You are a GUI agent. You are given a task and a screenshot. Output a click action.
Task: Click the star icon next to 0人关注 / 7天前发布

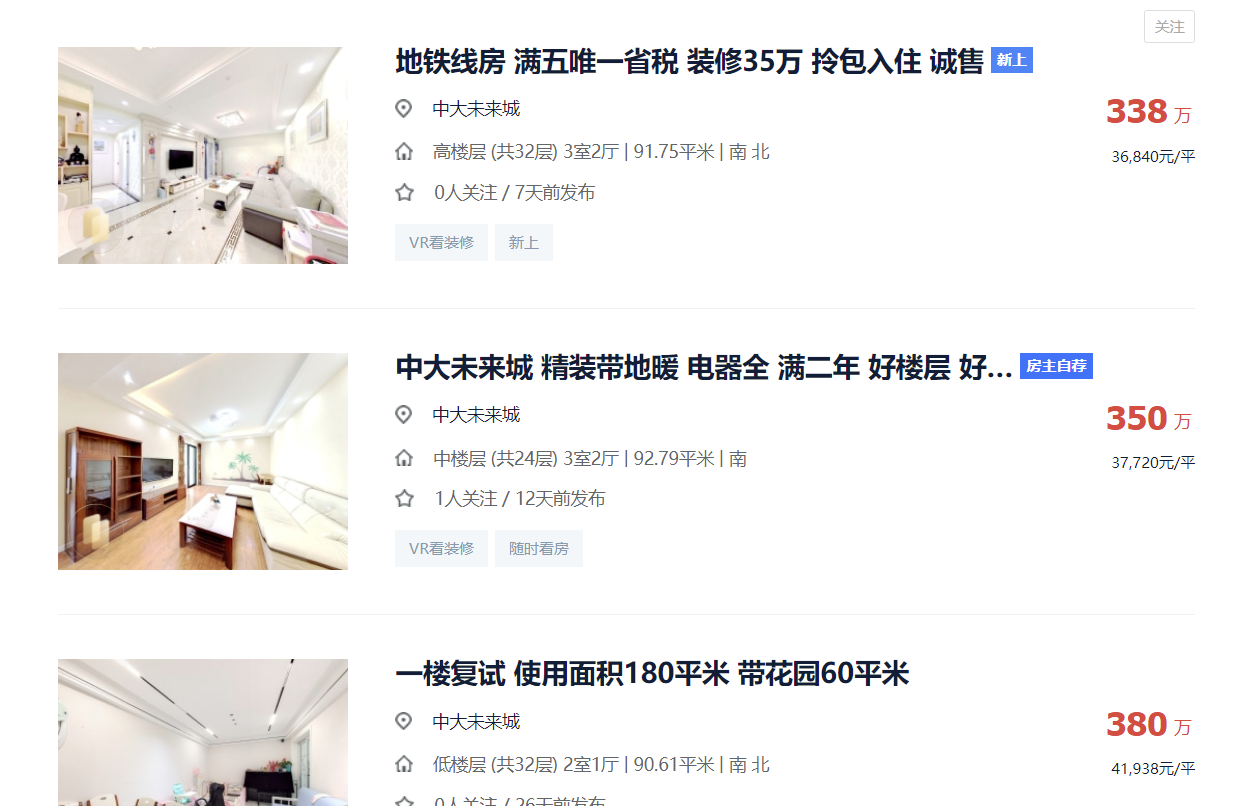coord(404,193)
